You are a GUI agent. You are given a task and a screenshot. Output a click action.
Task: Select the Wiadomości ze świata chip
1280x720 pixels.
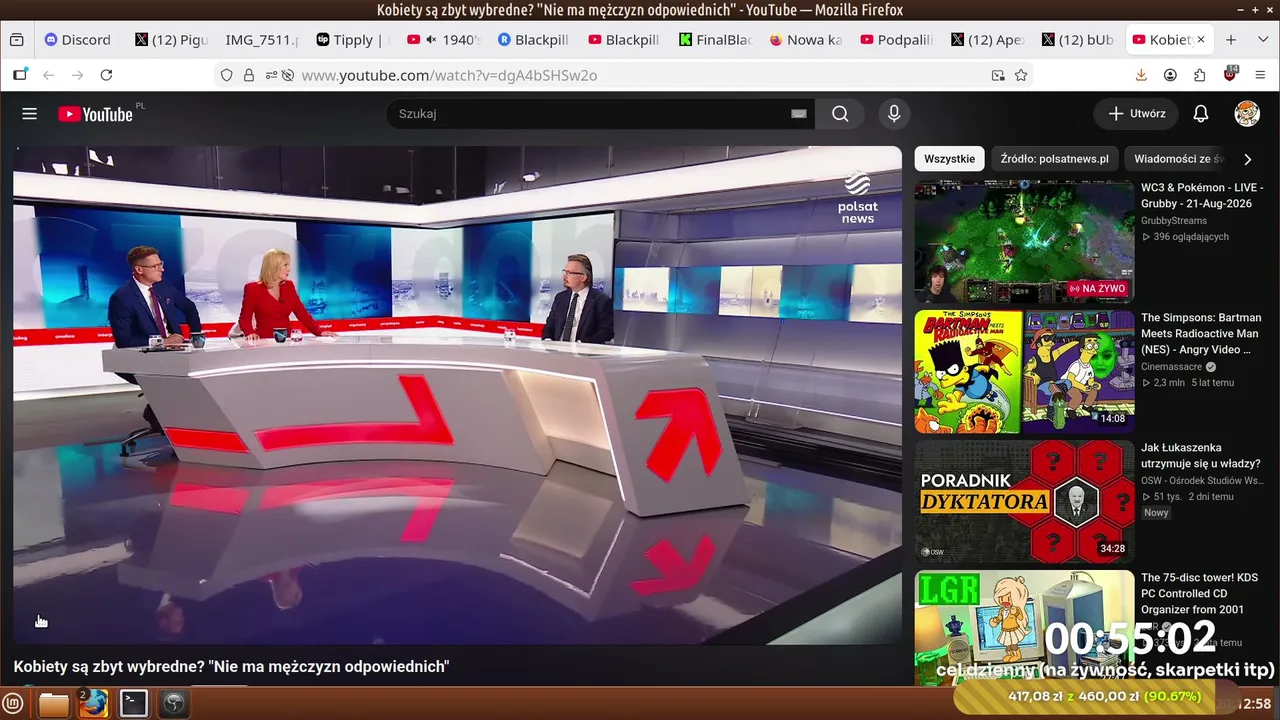click(1179, 159)
